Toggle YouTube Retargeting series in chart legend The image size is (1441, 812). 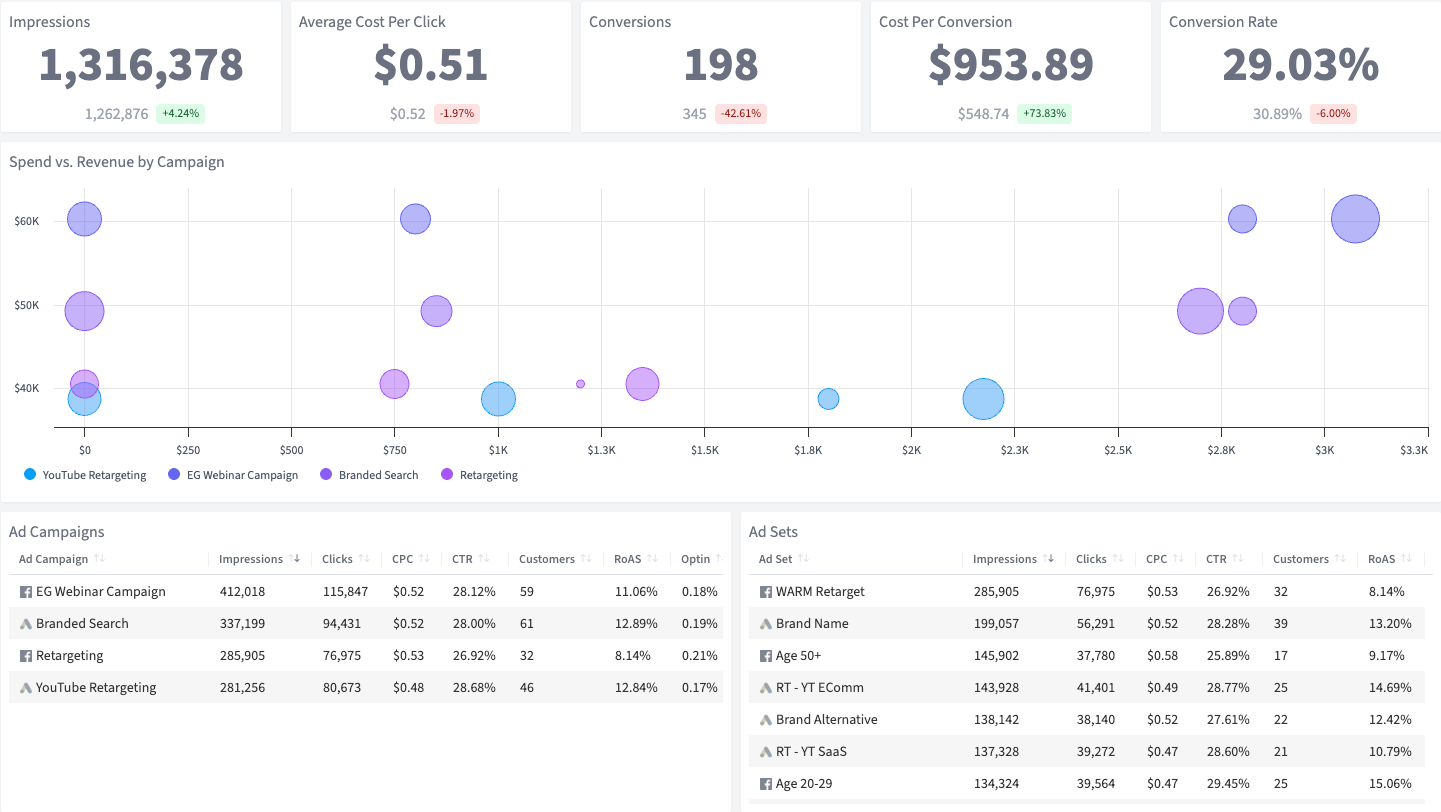point(85,475)
